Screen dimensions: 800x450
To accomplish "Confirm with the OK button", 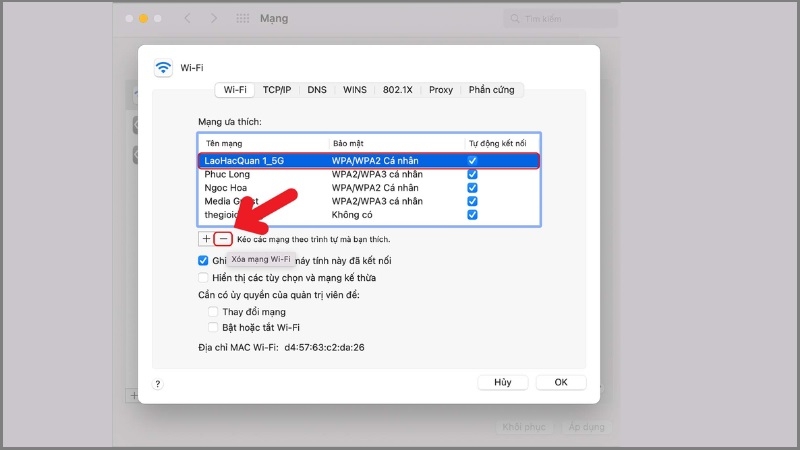I will pos(561,382).
